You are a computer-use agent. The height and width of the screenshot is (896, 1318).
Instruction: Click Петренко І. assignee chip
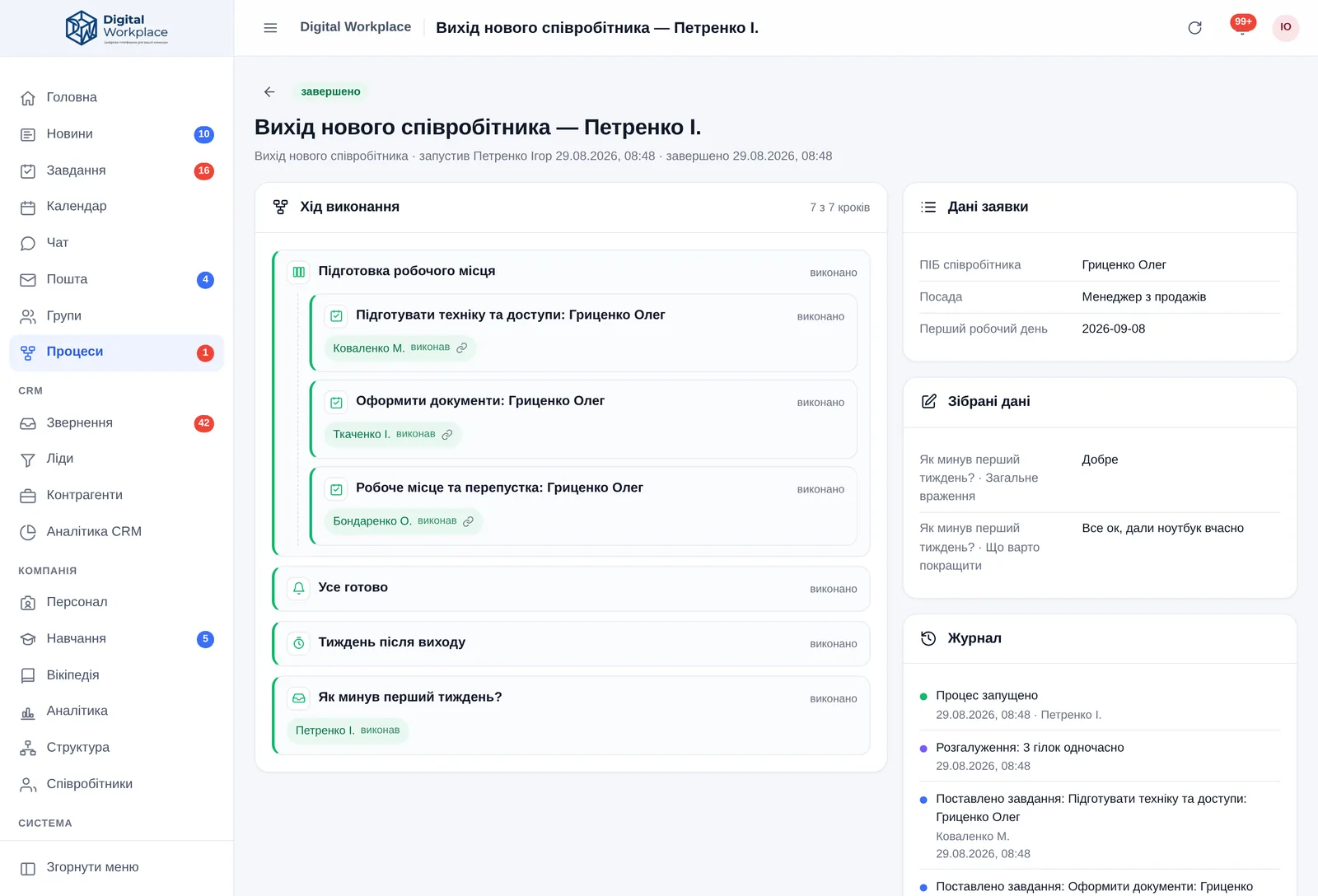(348, 730)
